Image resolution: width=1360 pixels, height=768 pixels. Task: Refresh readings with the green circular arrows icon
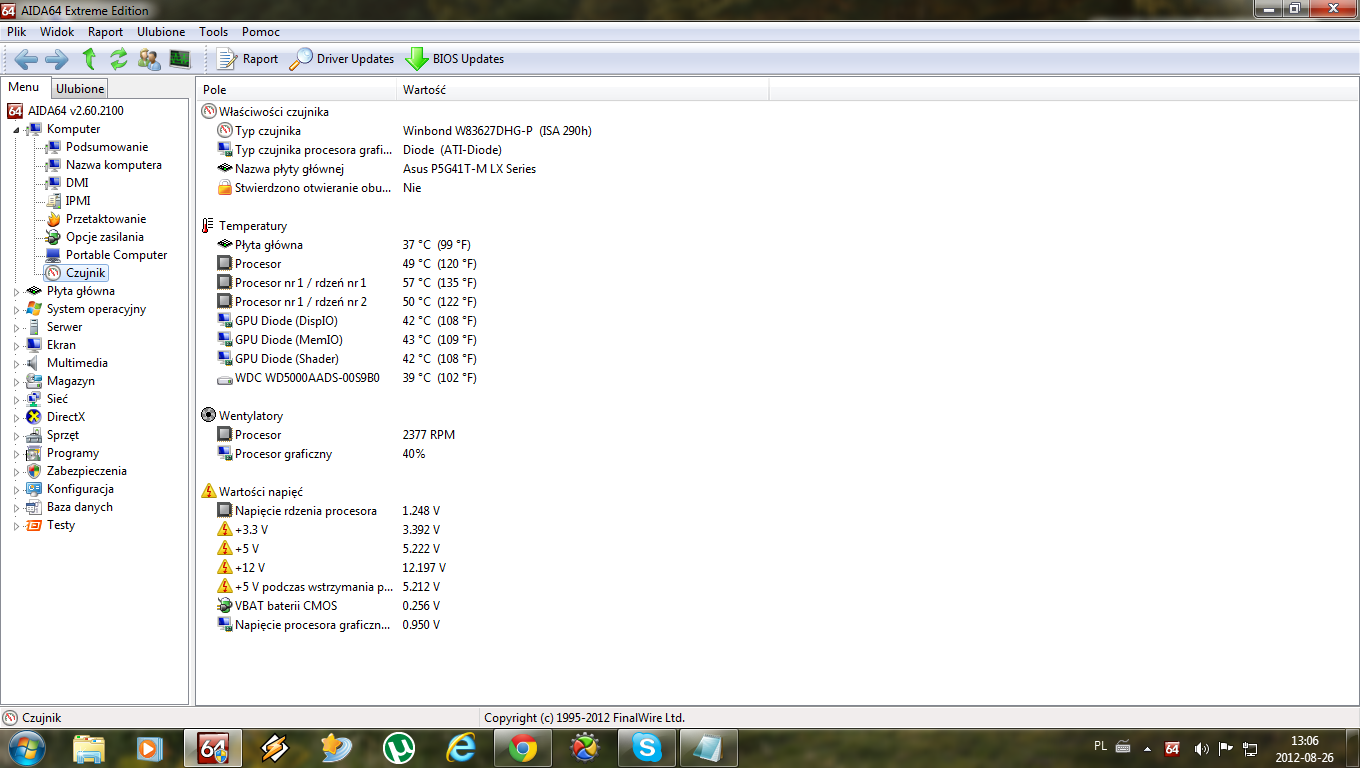click(119, 59)
